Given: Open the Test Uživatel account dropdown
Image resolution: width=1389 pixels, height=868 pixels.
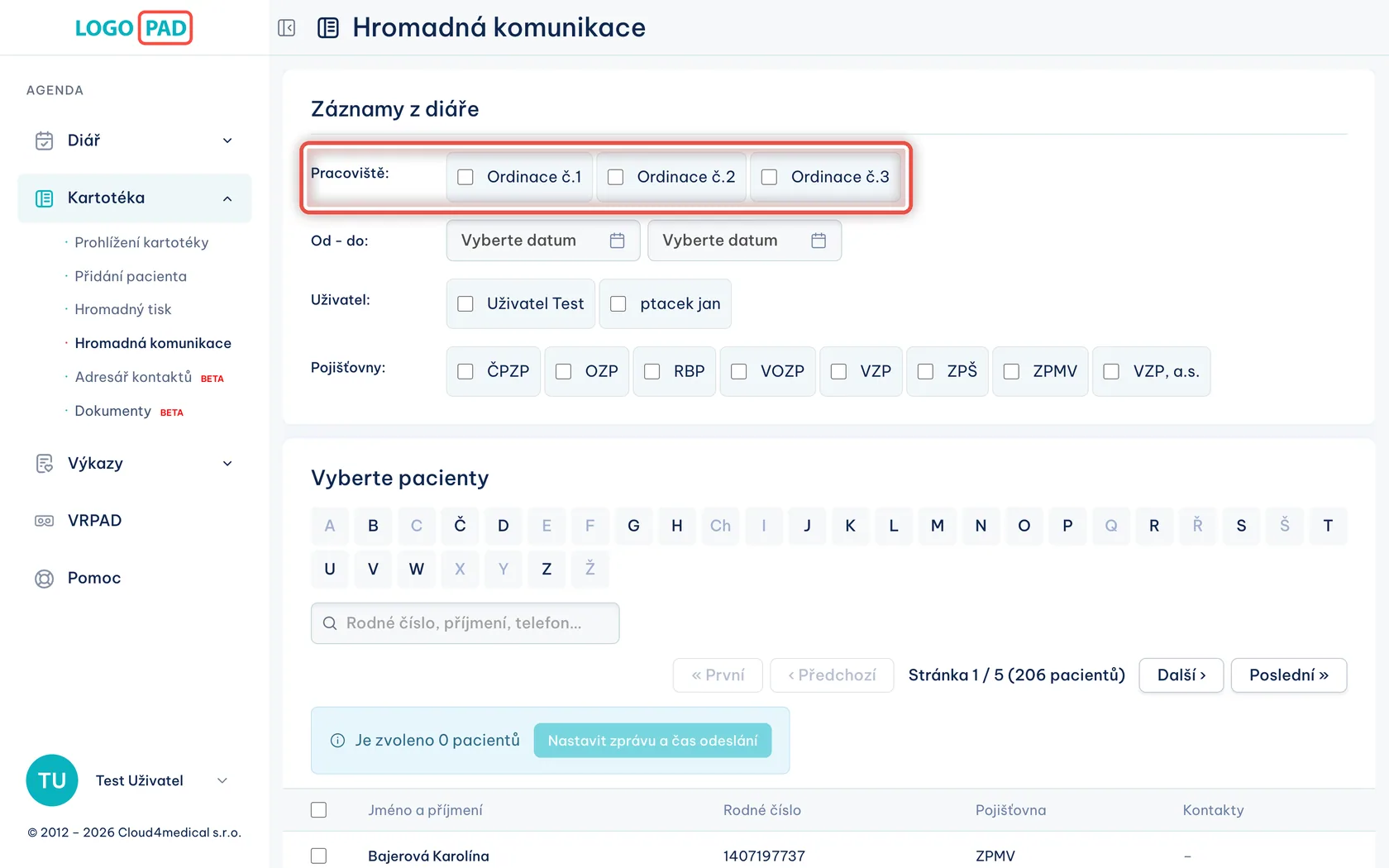Looking at the screenshot, I should pyautogui.click(x=222, y=780).
